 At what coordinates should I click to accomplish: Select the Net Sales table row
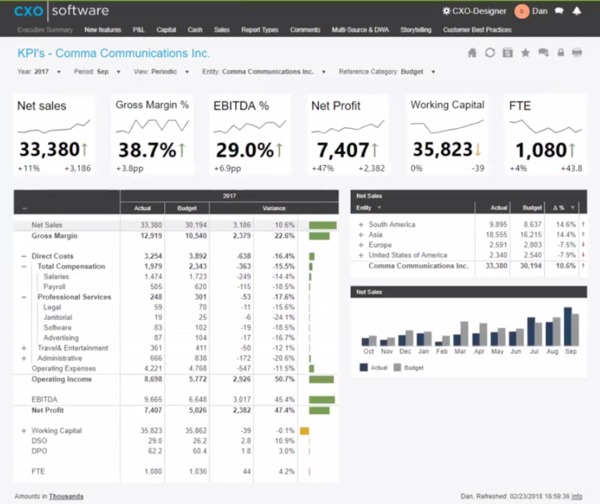(176, 225)
